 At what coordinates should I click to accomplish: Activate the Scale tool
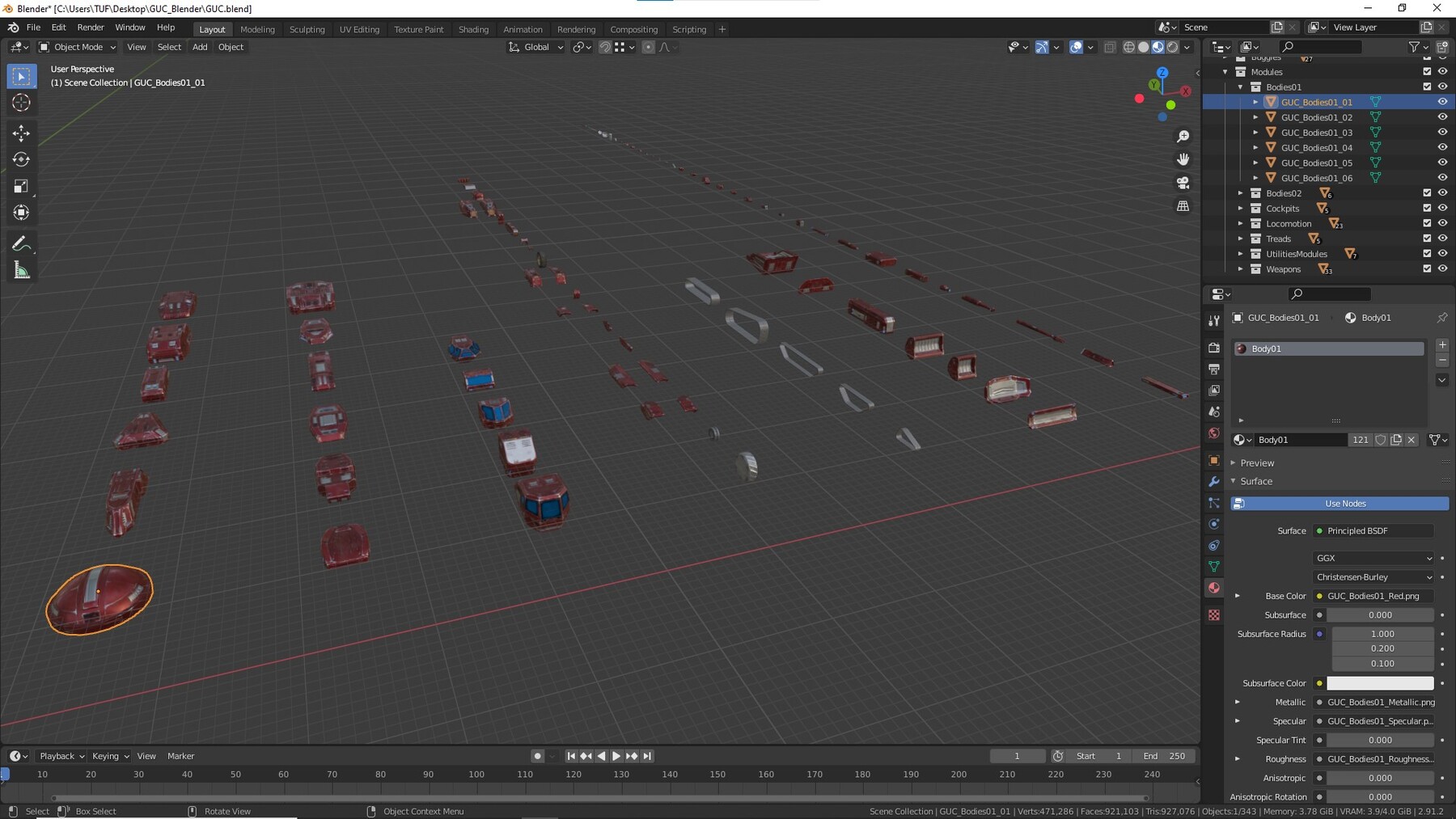[x=21, y=186]
